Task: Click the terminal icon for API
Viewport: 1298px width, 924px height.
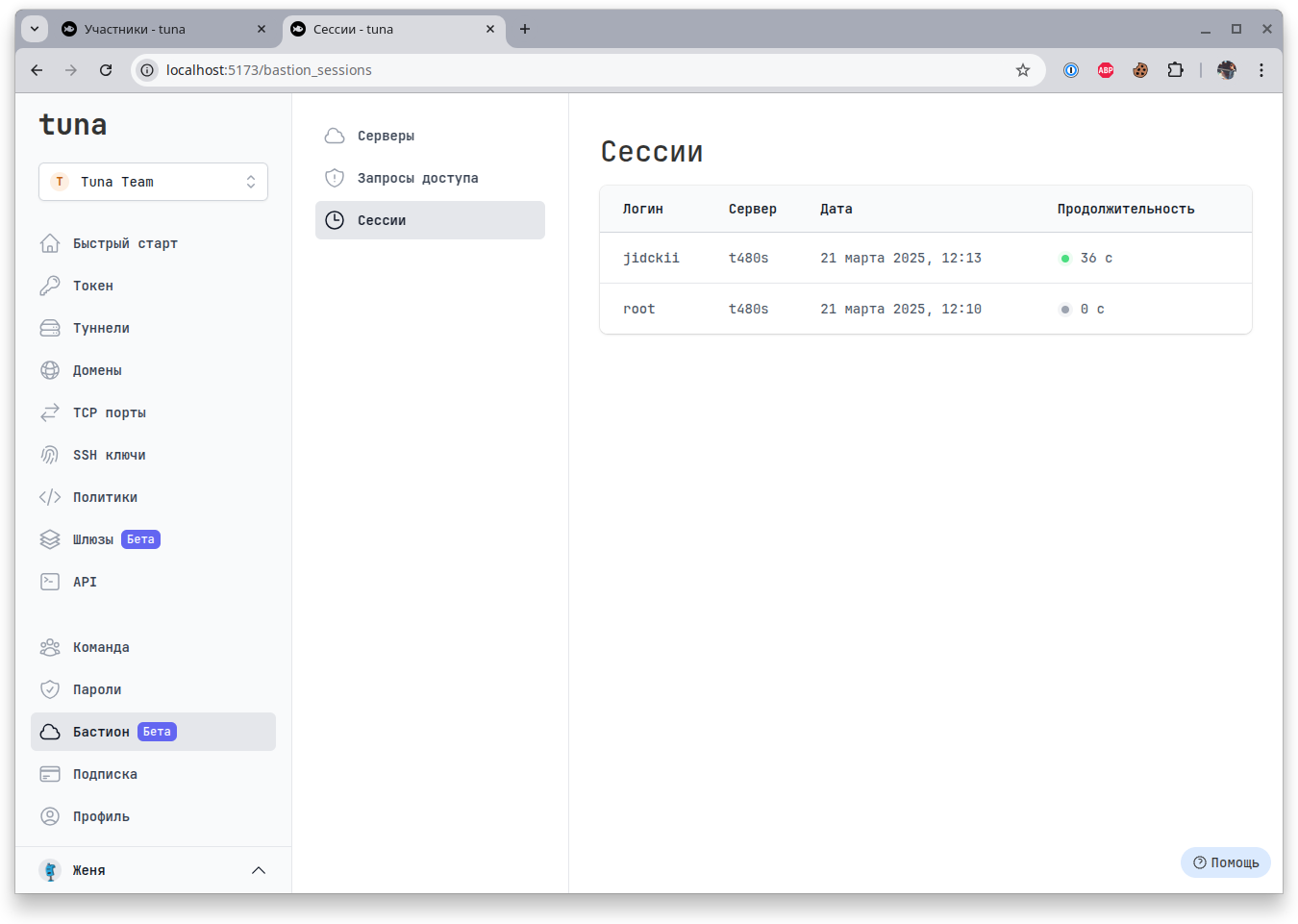Action: pos(50,582)
